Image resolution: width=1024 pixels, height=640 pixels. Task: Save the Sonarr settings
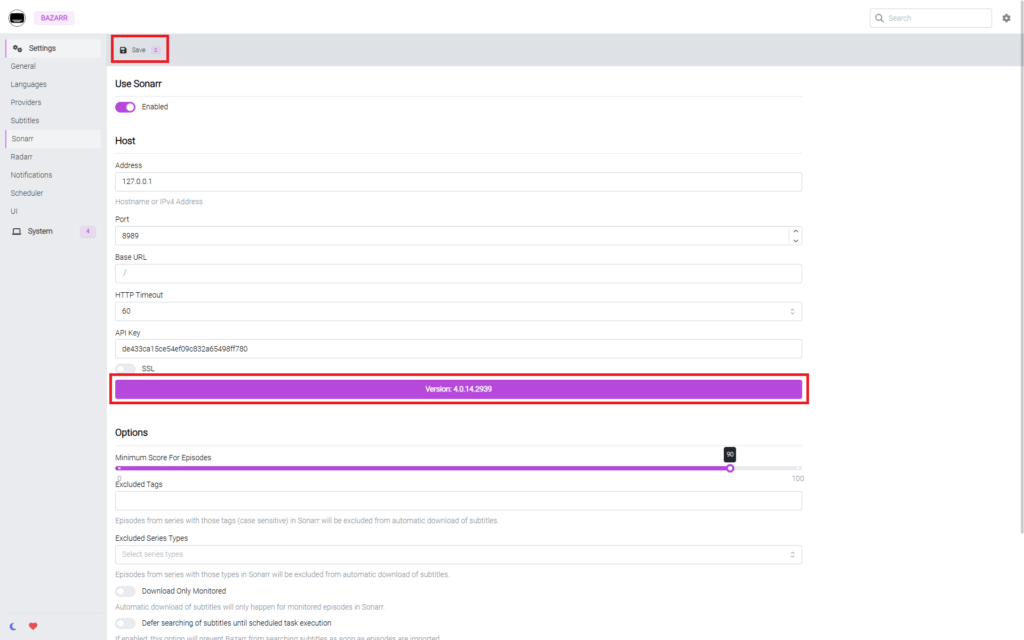tap(139, 50)
